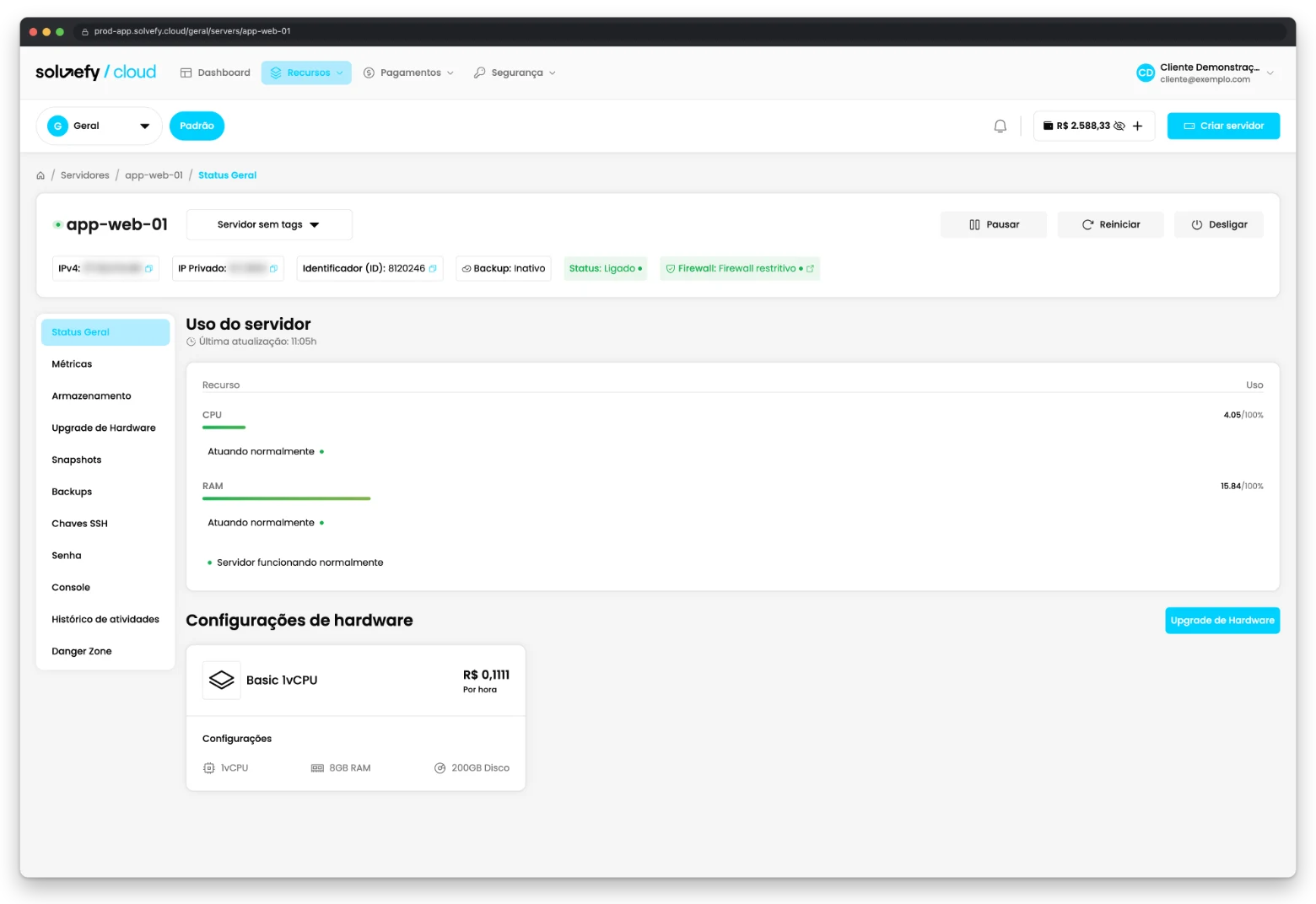Restart the server with Reiniciar
Screen dimensions: 1316x904
[x=1110, y=225]
